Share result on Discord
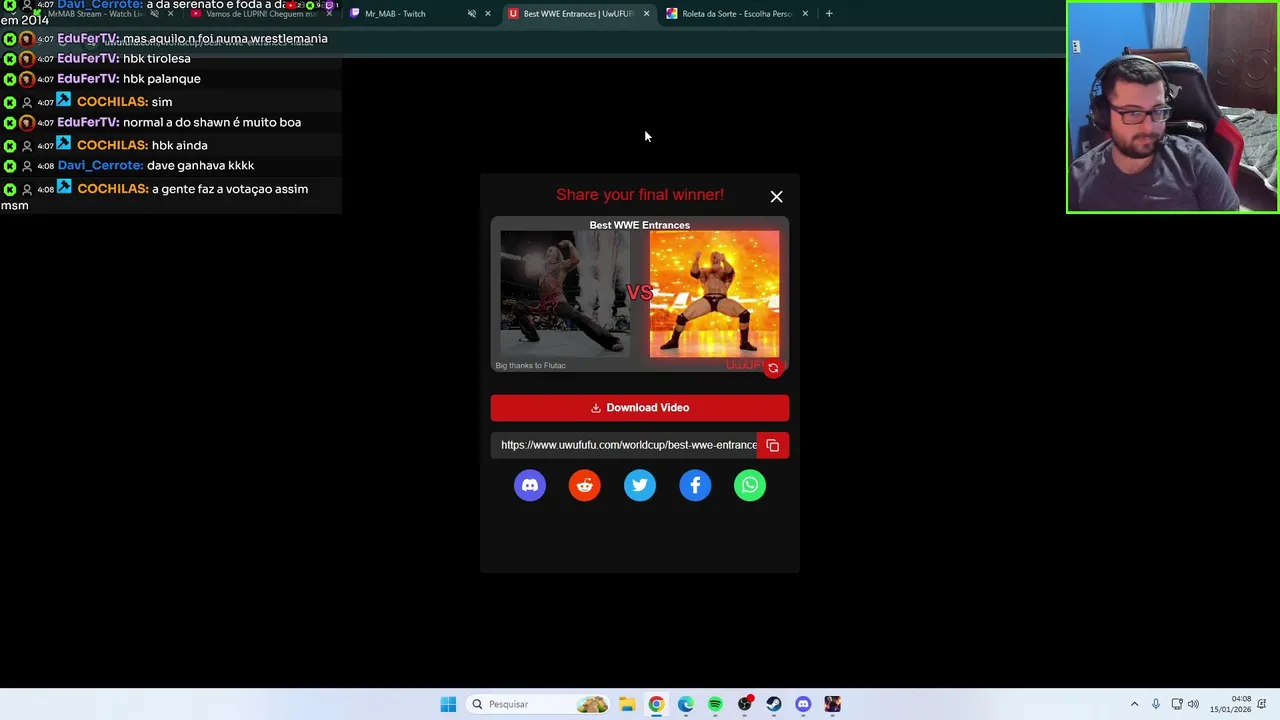This screenshot has width=1280, height=720. point(530,485)
